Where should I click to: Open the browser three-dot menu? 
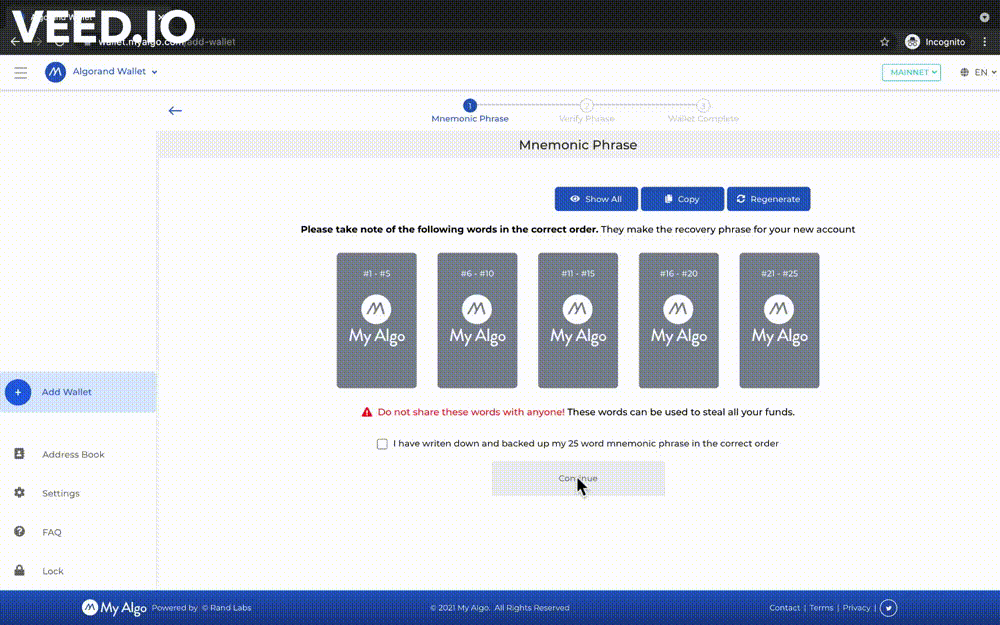(985, 41)
